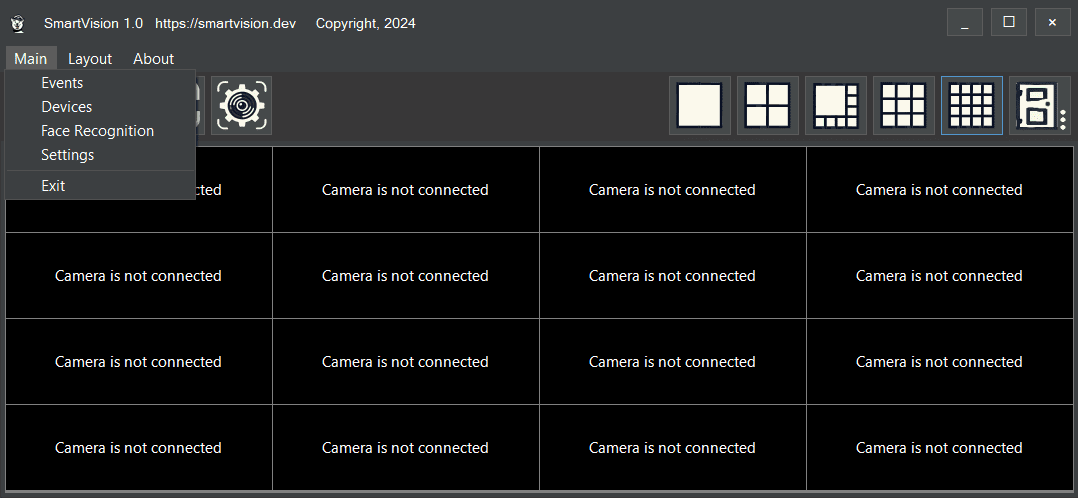Click the SmartVision app logo icon
Image resolution: width=1078 pixels, height=498 pixels.
click(17, 23)
